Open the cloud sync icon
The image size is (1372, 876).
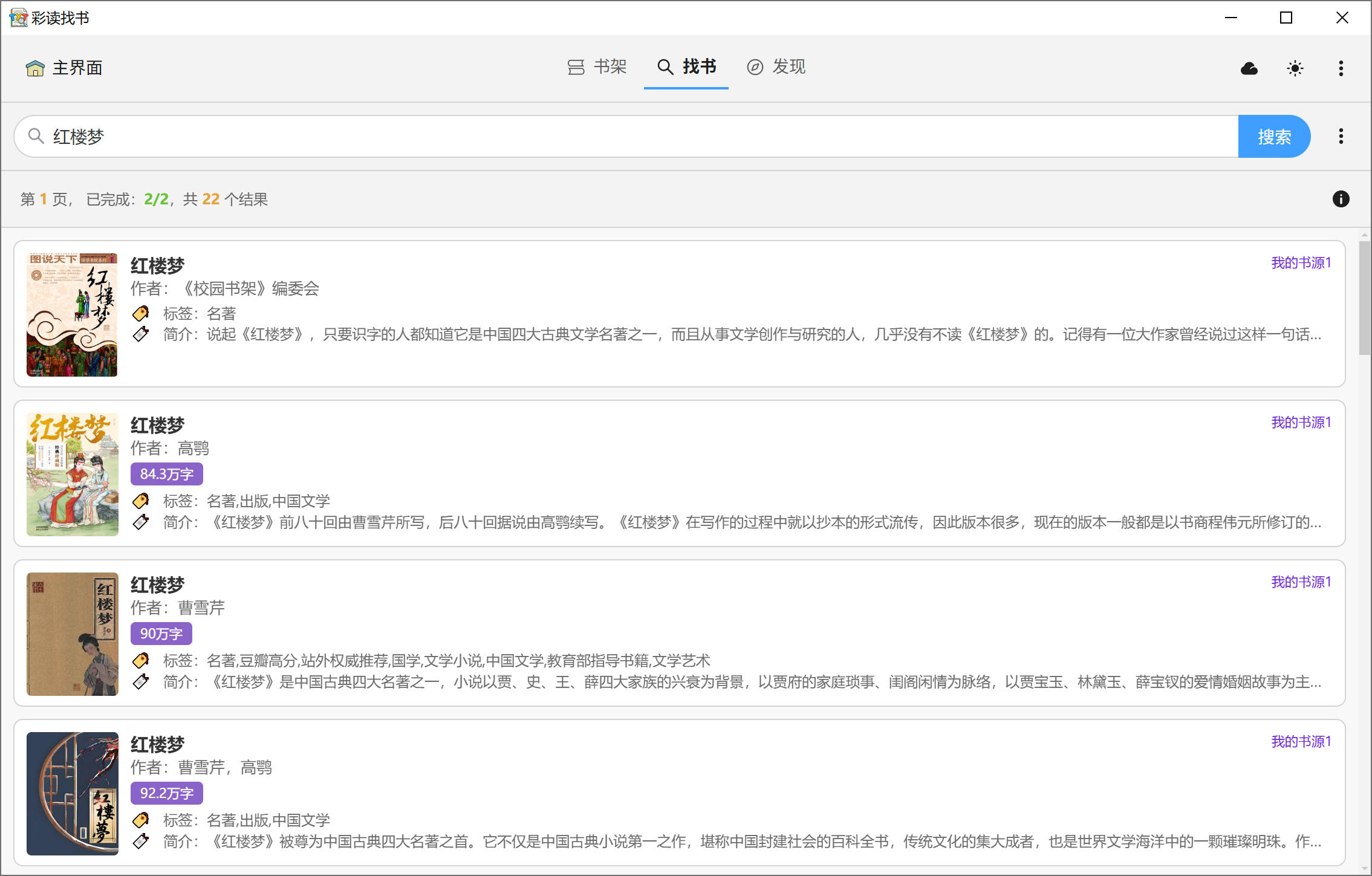click(1249, 68)
